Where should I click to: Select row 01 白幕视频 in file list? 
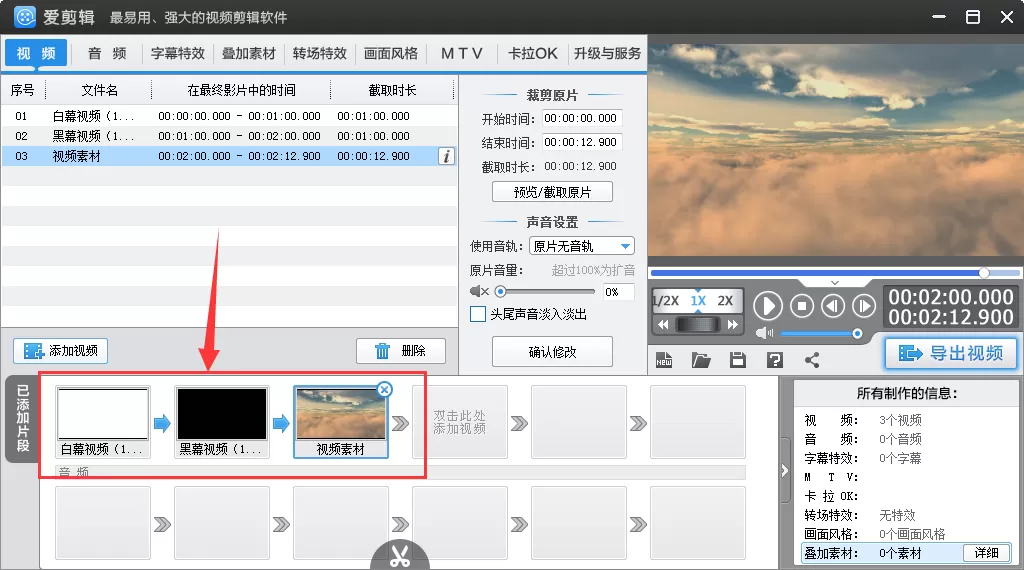(x=229, y=116)
